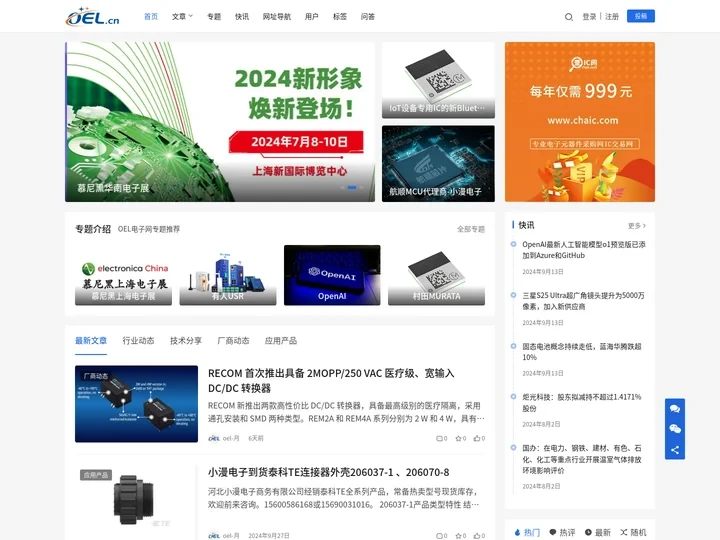
Task: Select 厂商动态 tab
Action: pyautogui.click(x=233, y=341)
